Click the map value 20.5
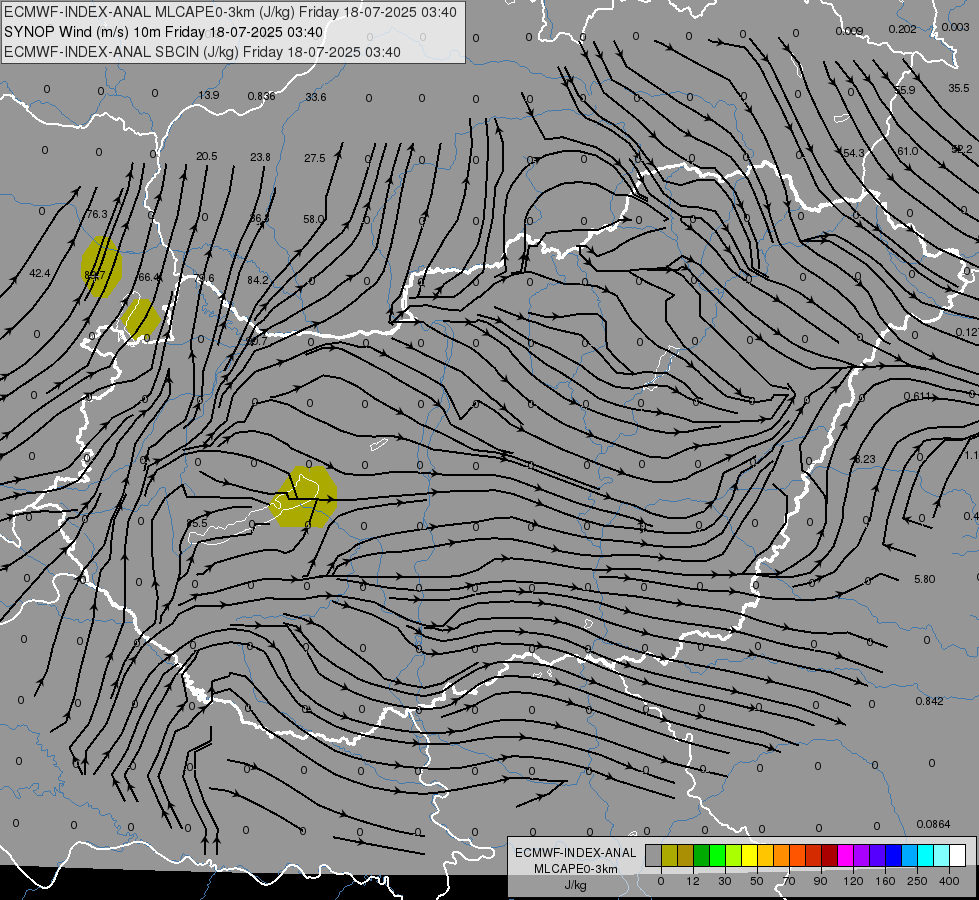979x900 pixels. 207,156
